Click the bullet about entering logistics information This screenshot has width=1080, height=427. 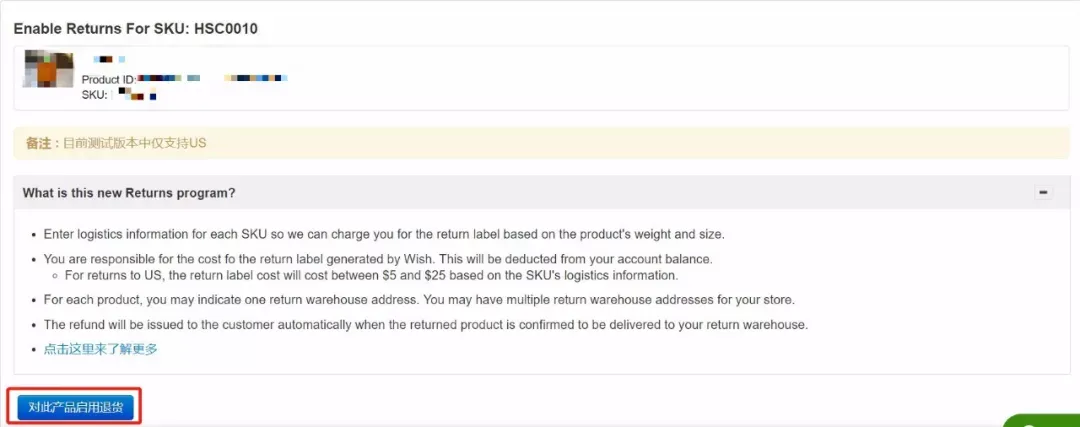click(384, 234)
